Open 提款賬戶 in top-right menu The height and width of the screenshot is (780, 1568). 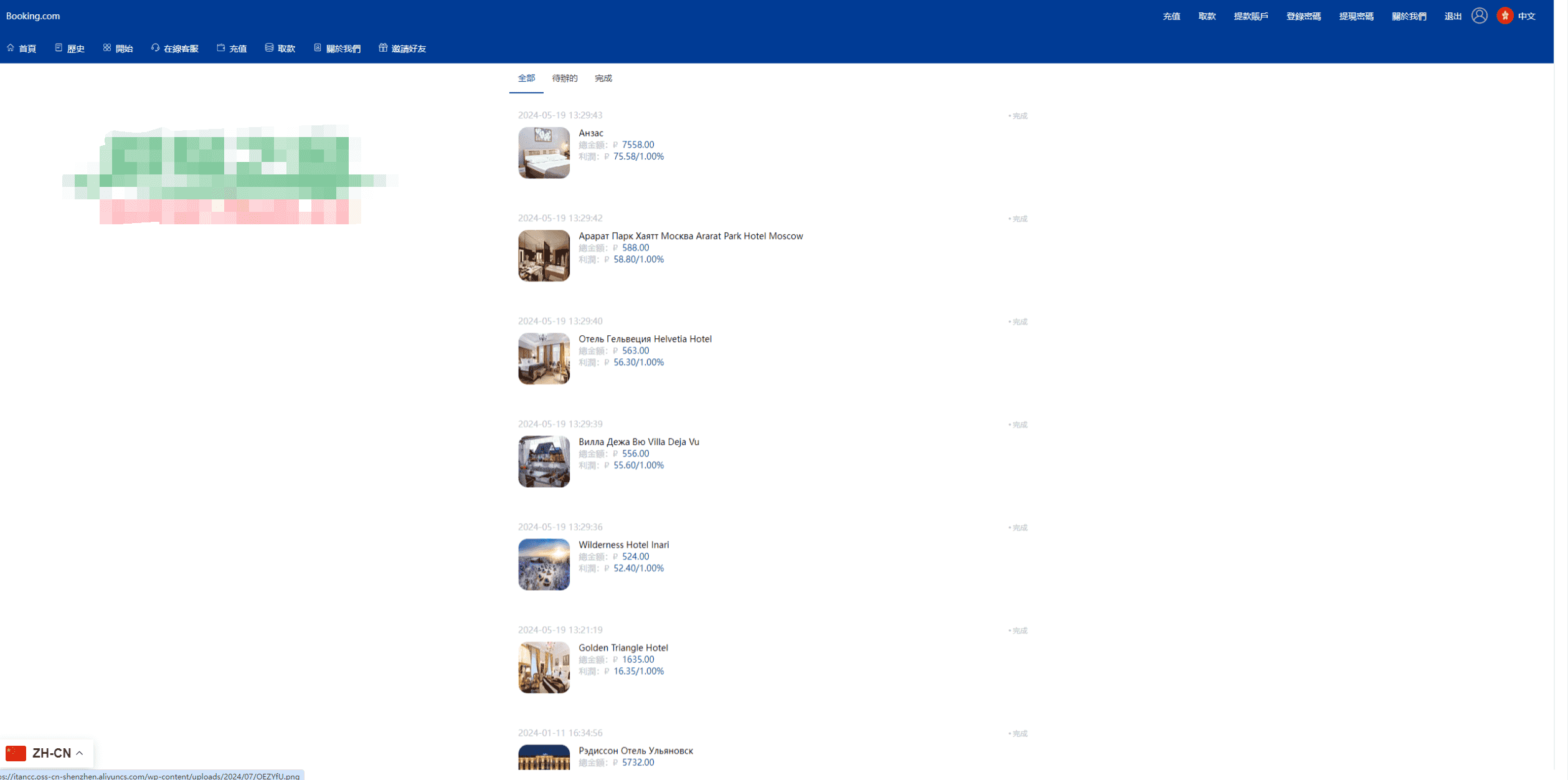1251,16
